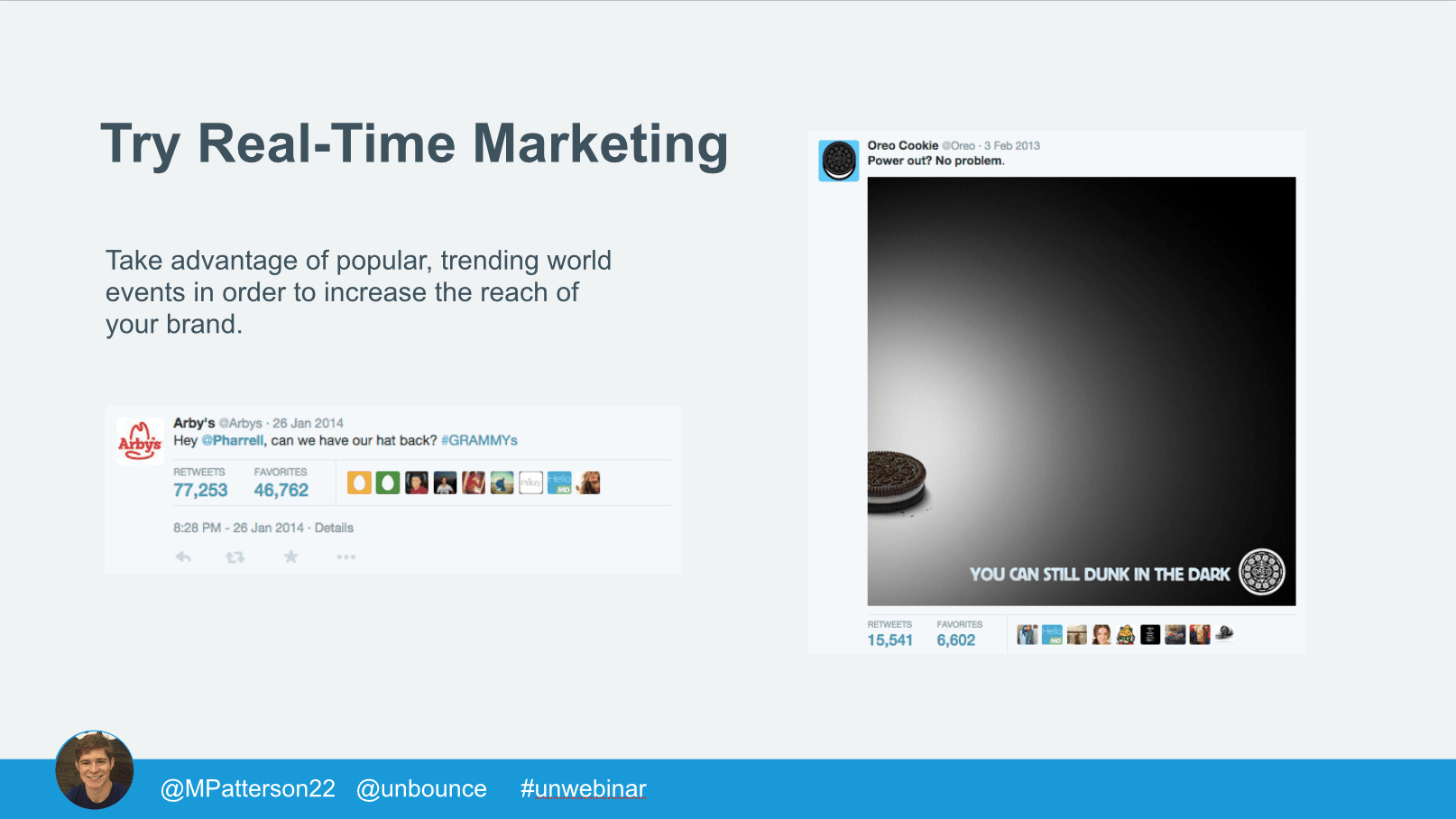Click the Details link in Arby's tweet
The width and height of the screenshot is (1456, 819).
click(334, 528)
